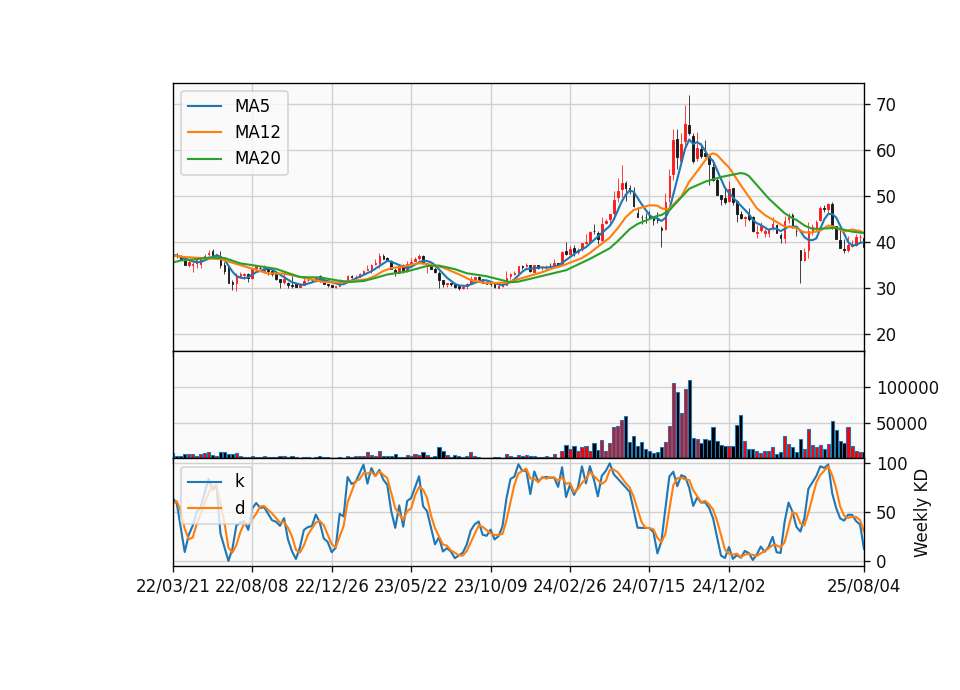Screen dimensions: 960x690
Task: Click the MA12 orange line peak near 59
Action: click(712, 154)
